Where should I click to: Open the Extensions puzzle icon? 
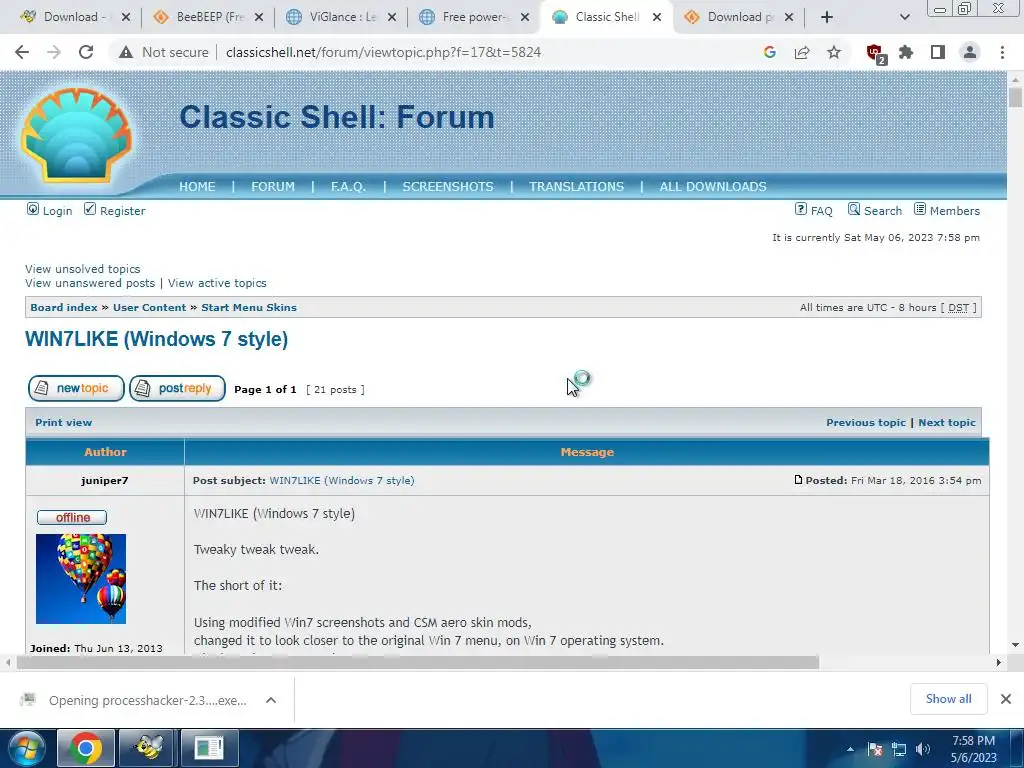906,52
